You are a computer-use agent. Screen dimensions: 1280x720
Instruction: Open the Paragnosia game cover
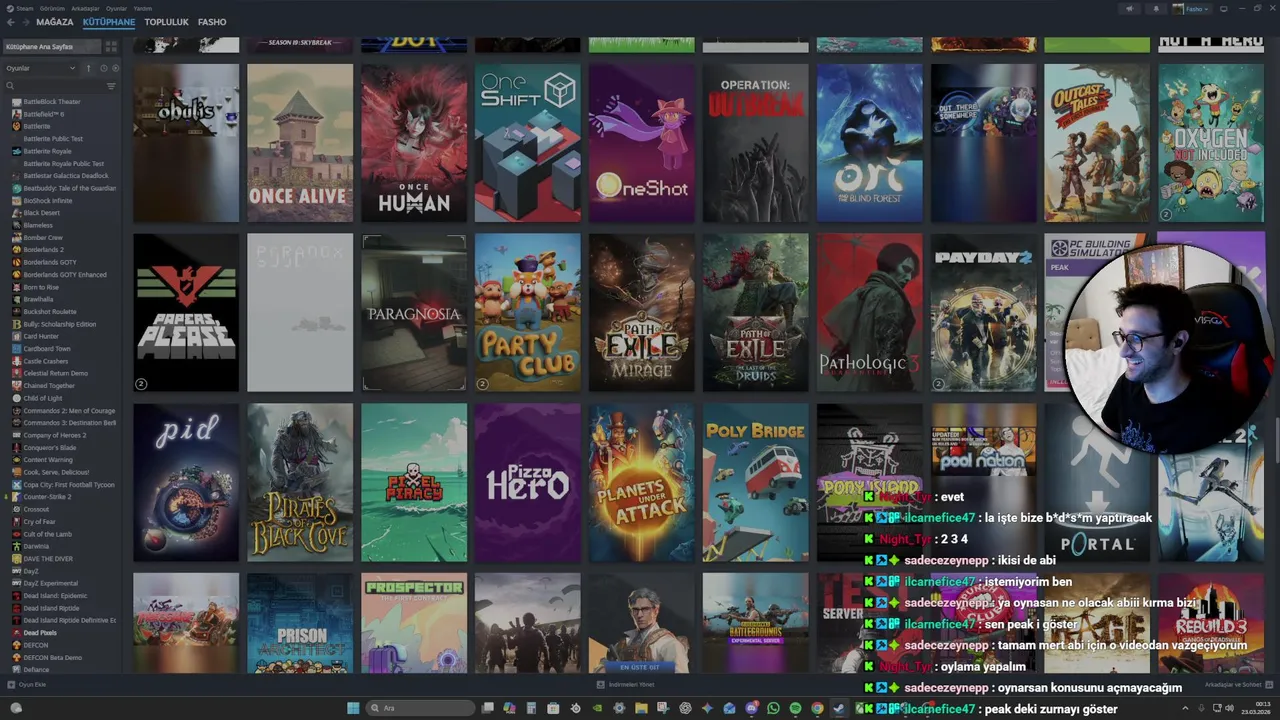(x=414, y=313)
